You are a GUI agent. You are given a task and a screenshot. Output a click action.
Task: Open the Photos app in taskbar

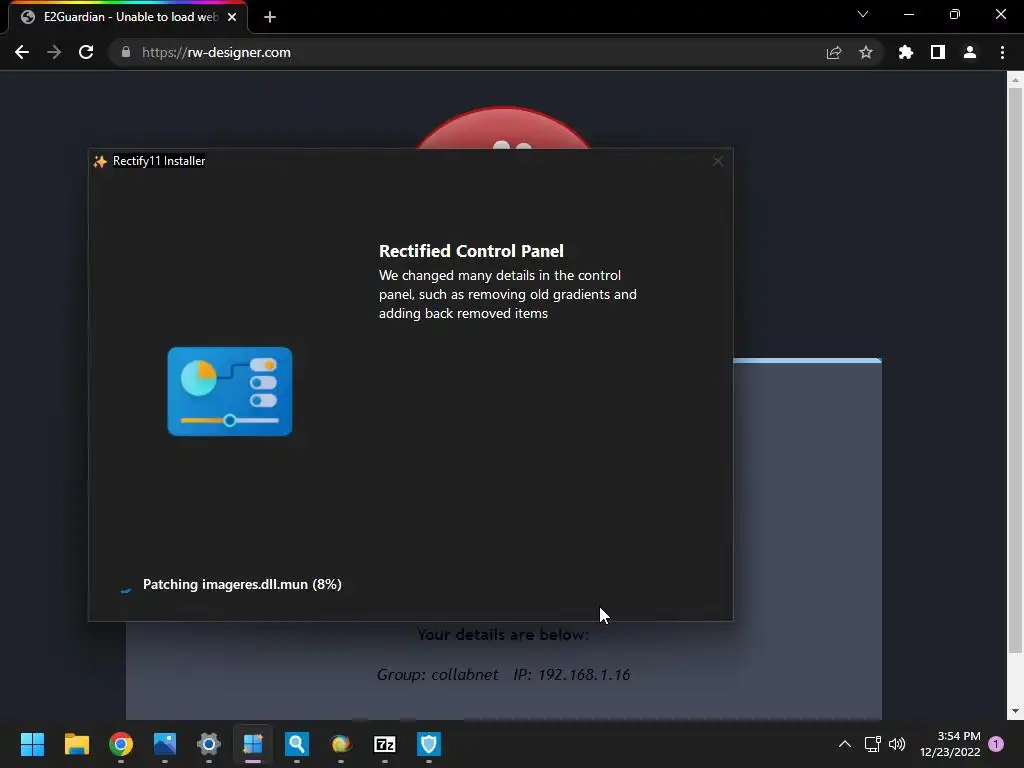click(x=165, y=744)
